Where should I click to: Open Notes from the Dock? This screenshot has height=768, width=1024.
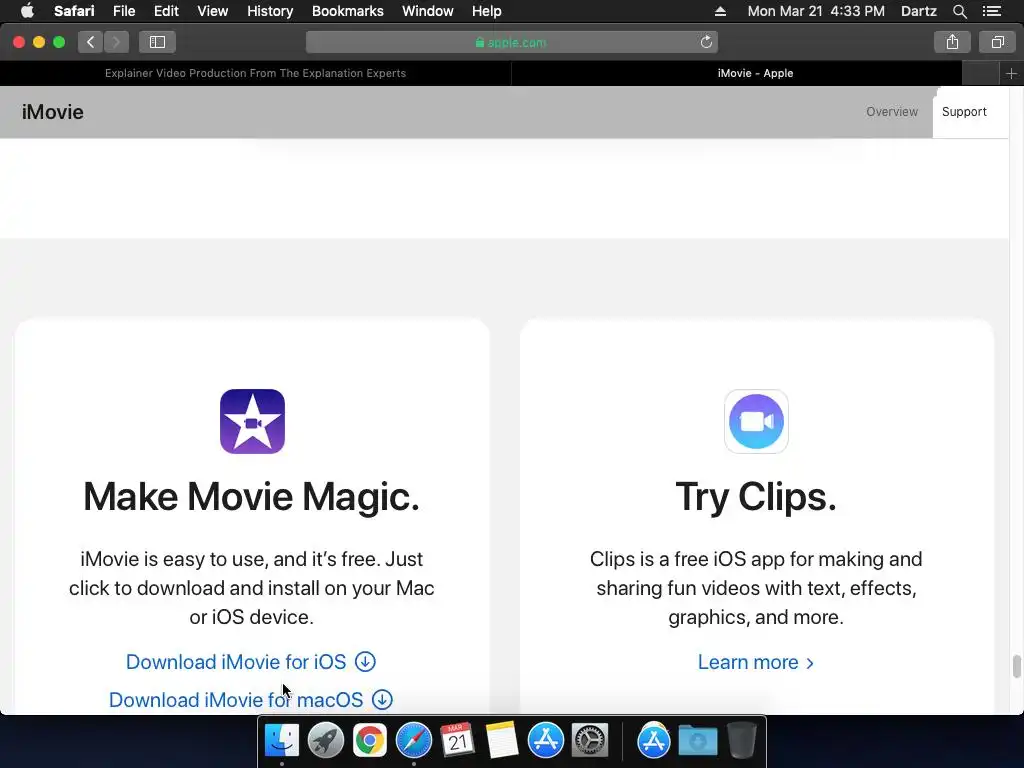click(502, 741)
